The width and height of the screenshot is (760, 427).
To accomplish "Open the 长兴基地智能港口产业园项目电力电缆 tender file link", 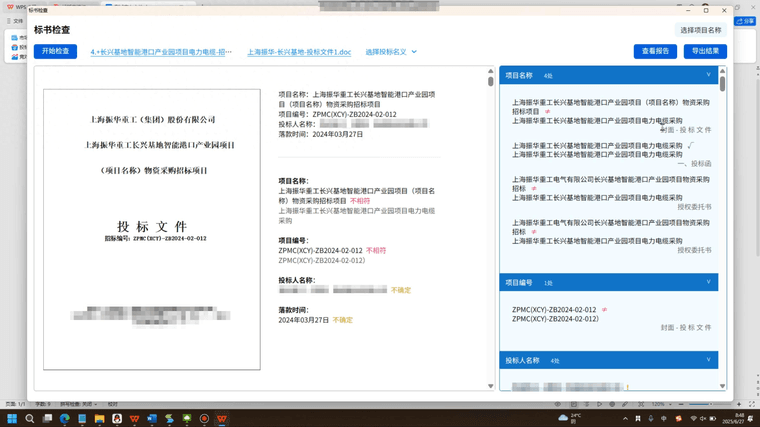I will (x=161, y=52).
